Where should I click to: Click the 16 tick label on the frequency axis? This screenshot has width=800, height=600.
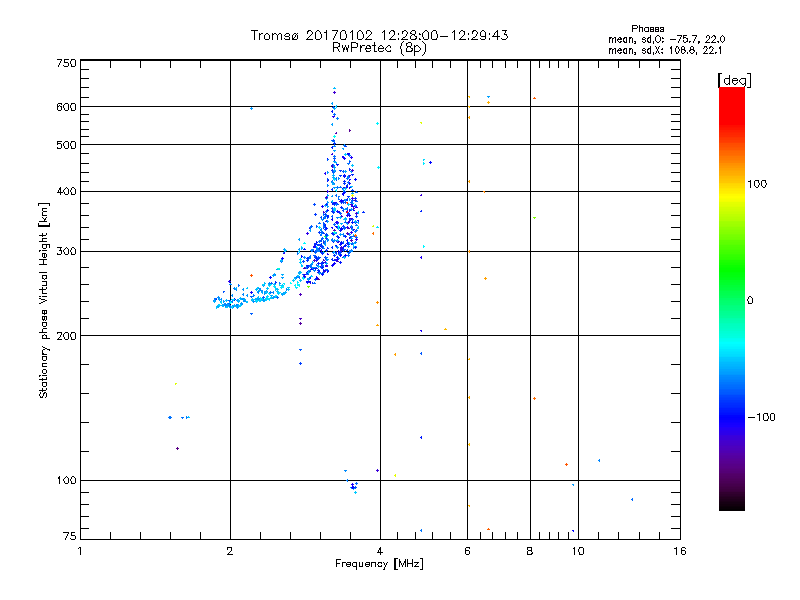[680, 551]
